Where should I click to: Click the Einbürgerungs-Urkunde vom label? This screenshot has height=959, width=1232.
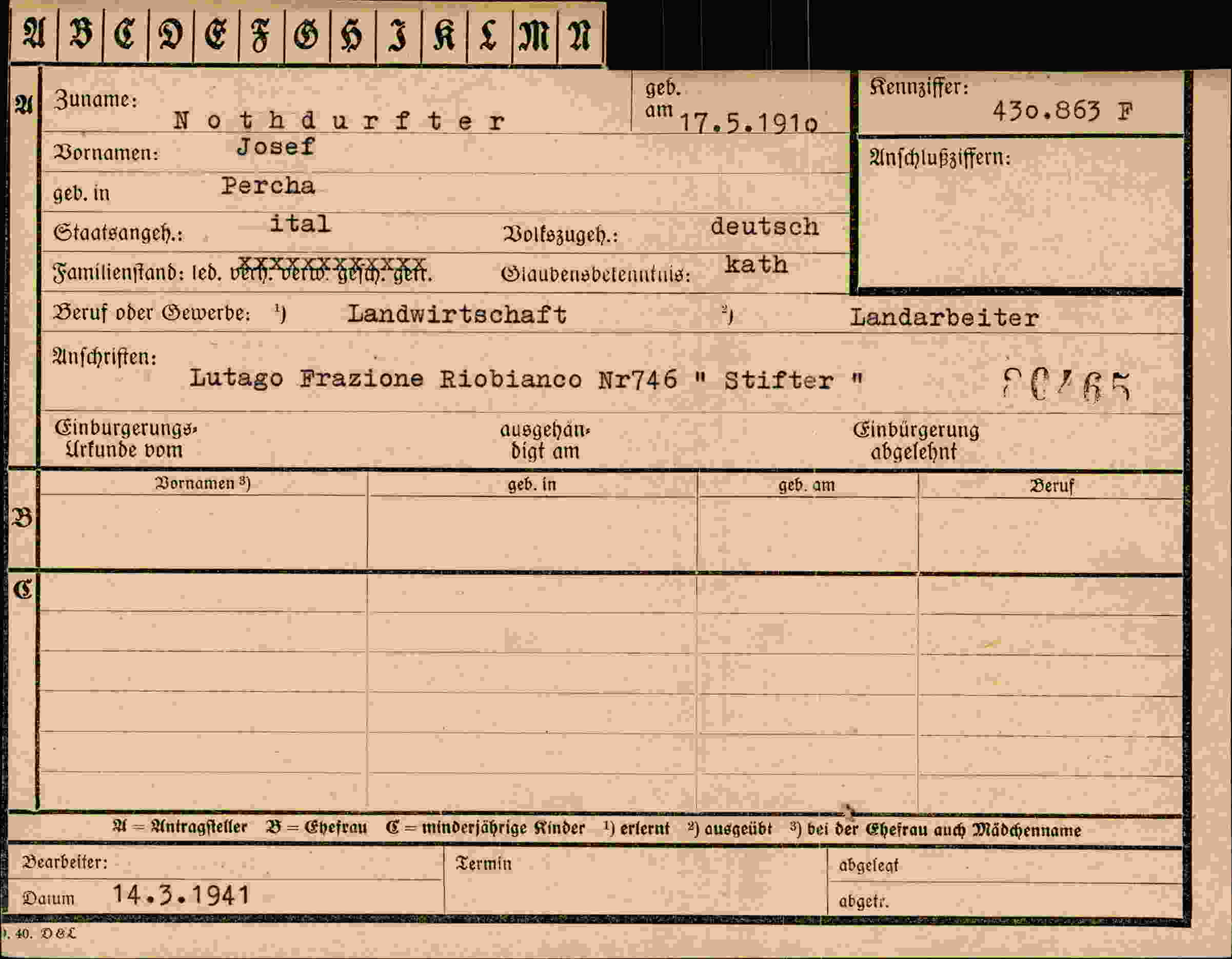[x=125, y=439]
